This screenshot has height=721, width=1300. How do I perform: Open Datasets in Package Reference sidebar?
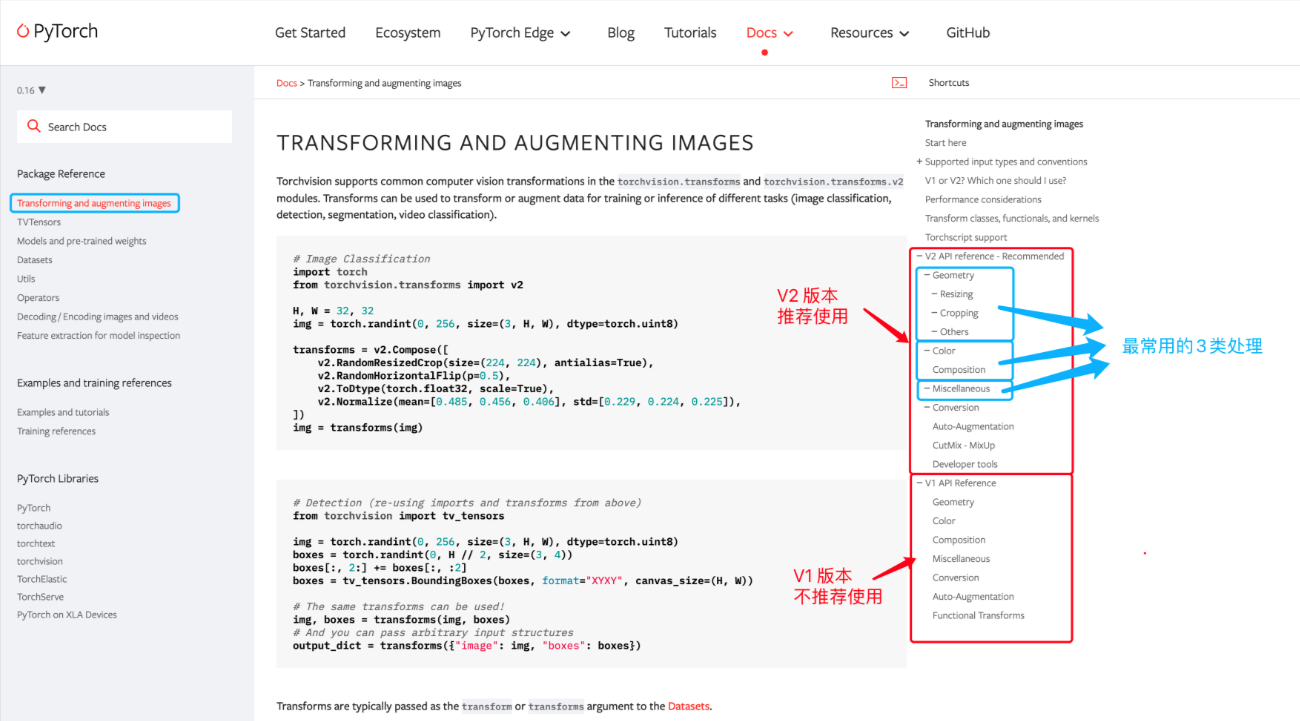point(35,260)
